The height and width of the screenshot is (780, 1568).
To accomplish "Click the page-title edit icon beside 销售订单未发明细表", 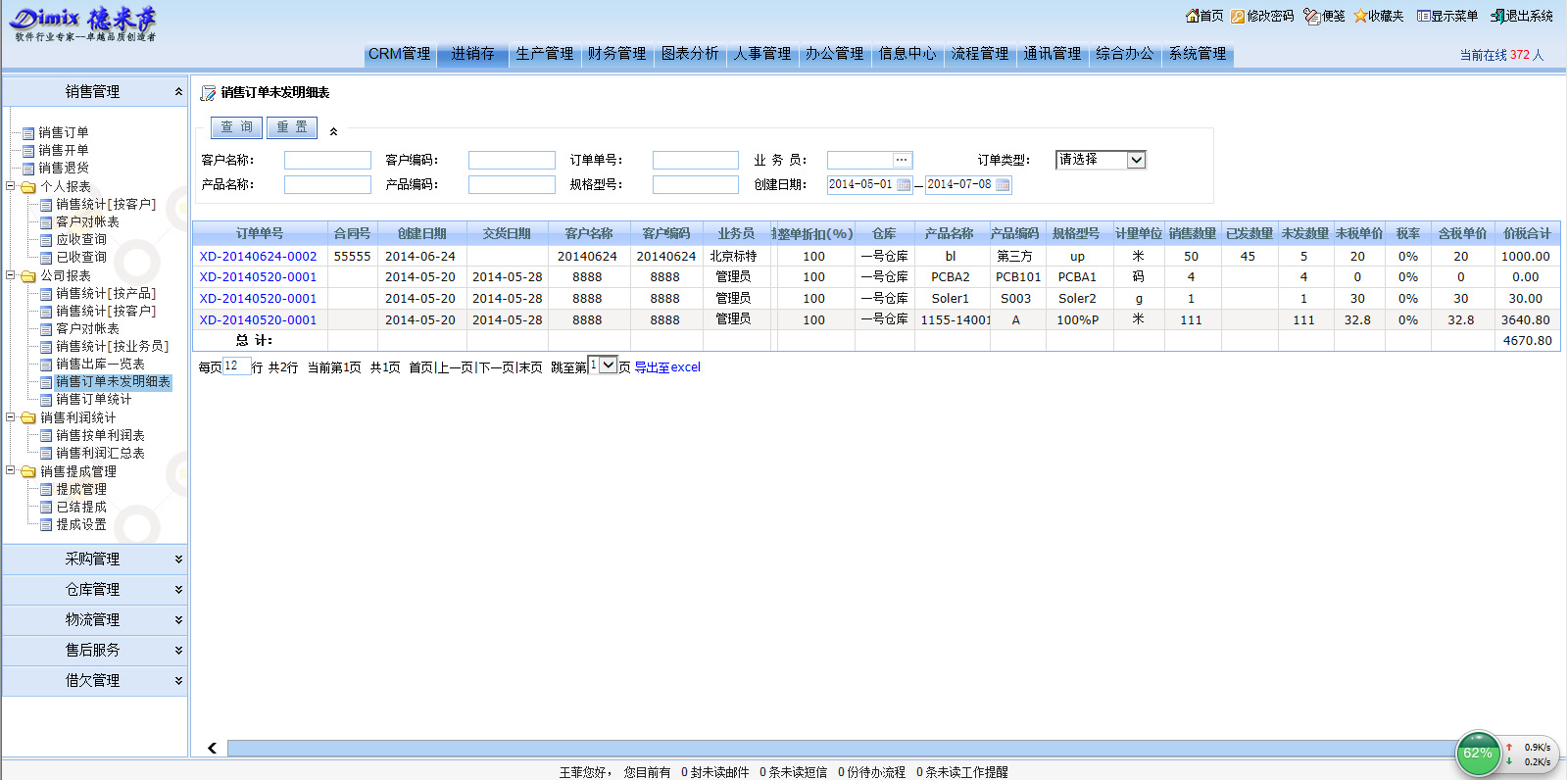I will (x=208, y=93).
